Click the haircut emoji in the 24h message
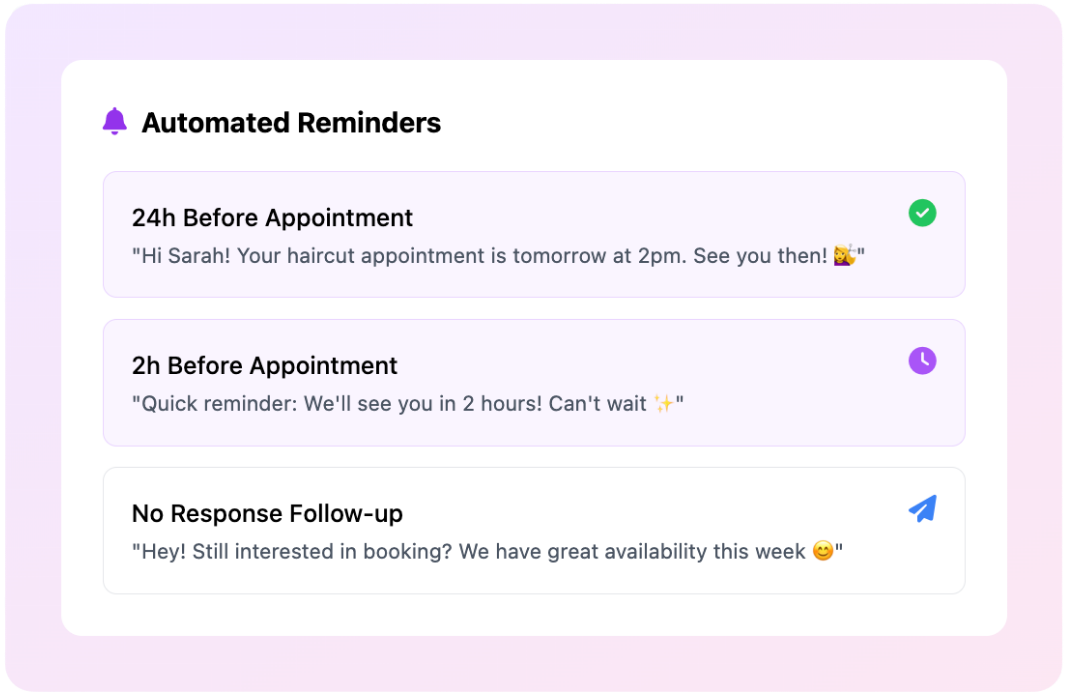Screen dimensions: 1067x700 [x=844, y=256]
